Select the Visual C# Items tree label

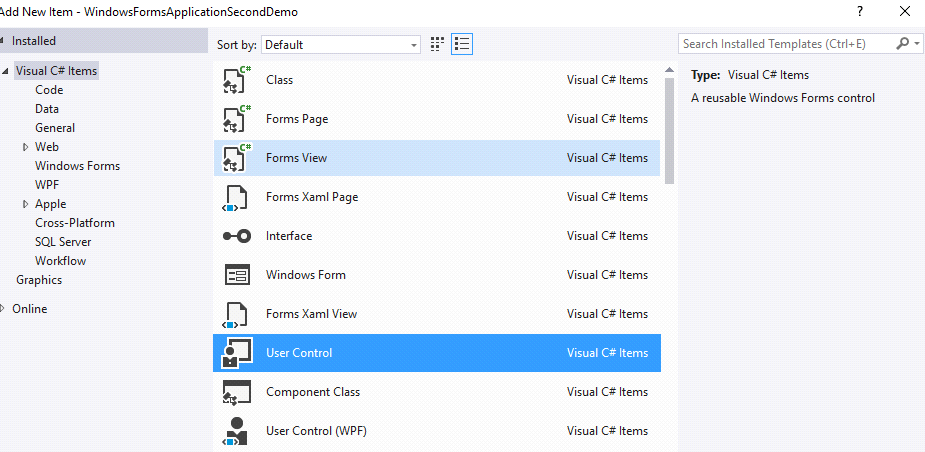[x=57, y=71]
